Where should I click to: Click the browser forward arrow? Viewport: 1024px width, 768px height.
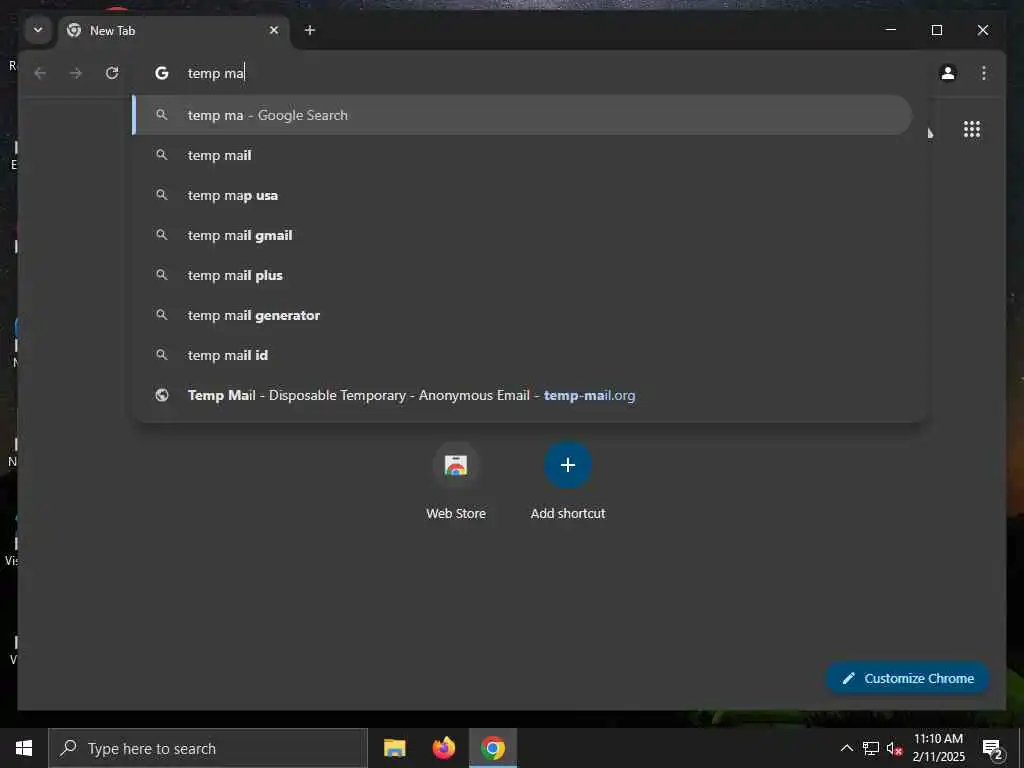(x=76, y=73)
